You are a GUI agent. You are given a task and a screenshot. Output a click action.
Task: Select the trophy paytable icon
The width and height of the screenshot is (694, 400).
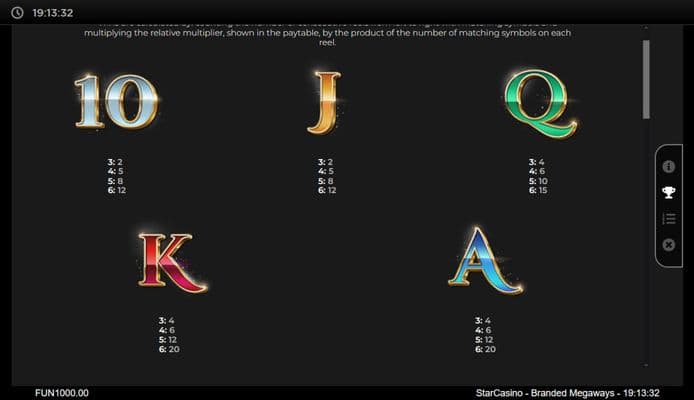point(668,192)
